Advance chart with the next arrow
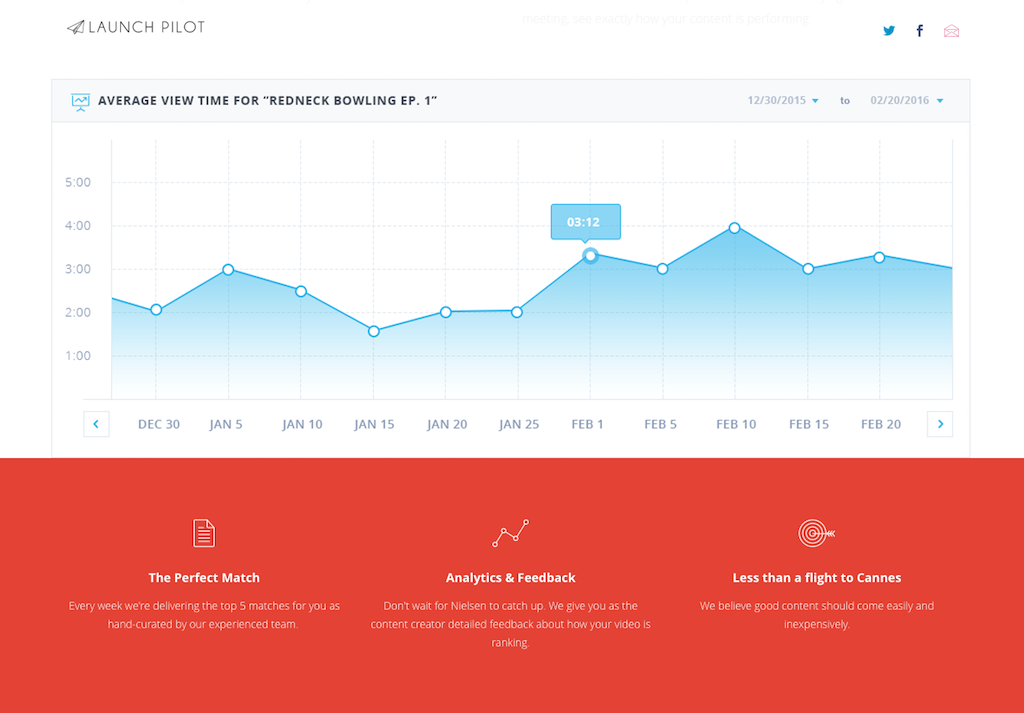The width and height of the screenshot is (1024, 713). pyautogui.click(x=940, y=424)
